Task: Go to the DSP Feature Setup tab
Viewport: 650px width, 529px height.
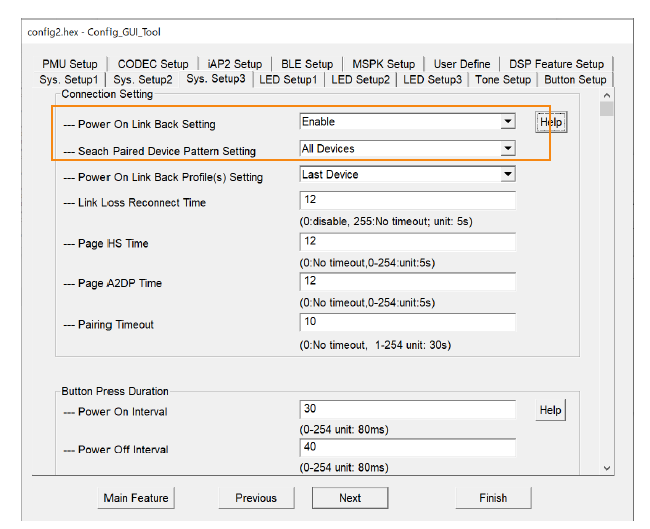Action: point(556,64)
